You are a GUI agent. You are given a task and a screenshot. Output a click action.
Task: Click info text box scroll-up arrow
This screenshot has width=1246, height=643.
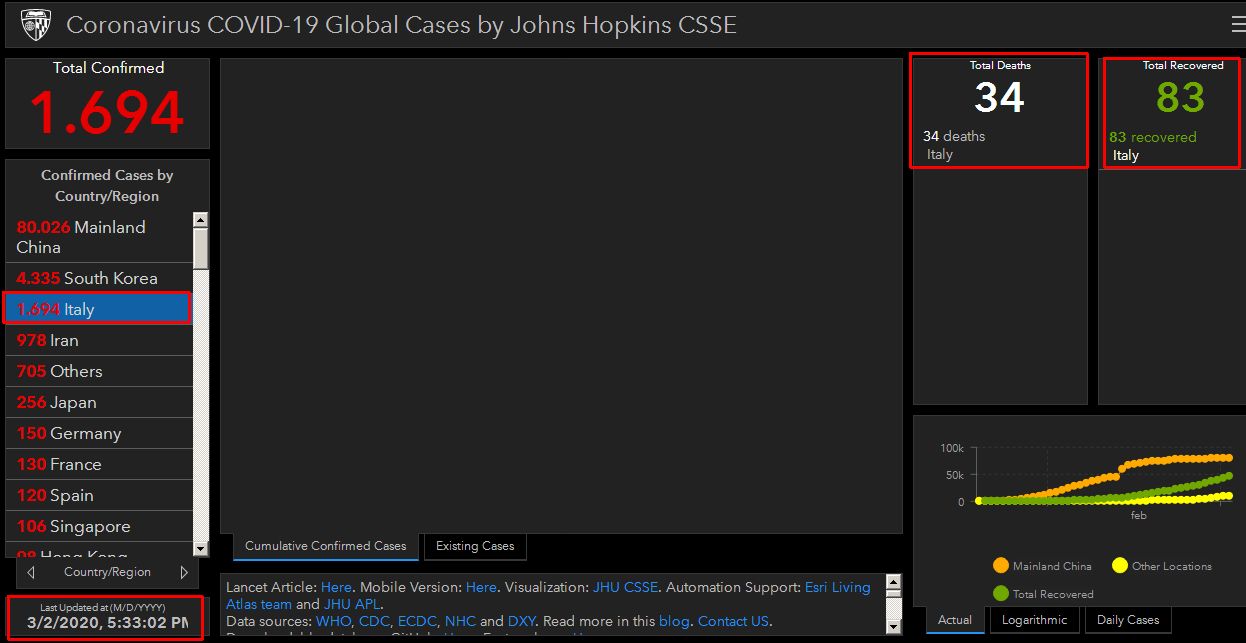coord(894,581)
